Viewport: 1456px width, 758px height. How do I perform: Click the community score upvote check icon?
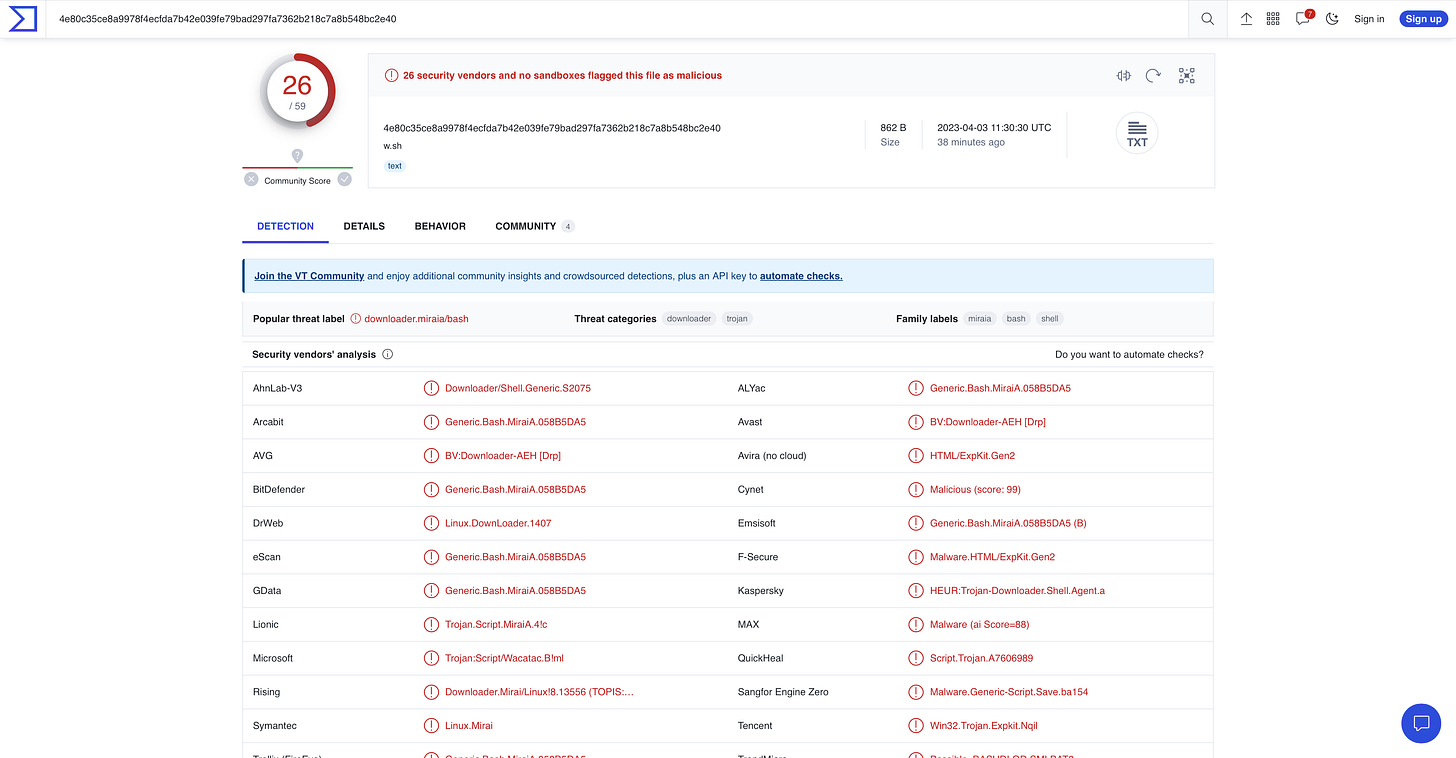[345, 179]
